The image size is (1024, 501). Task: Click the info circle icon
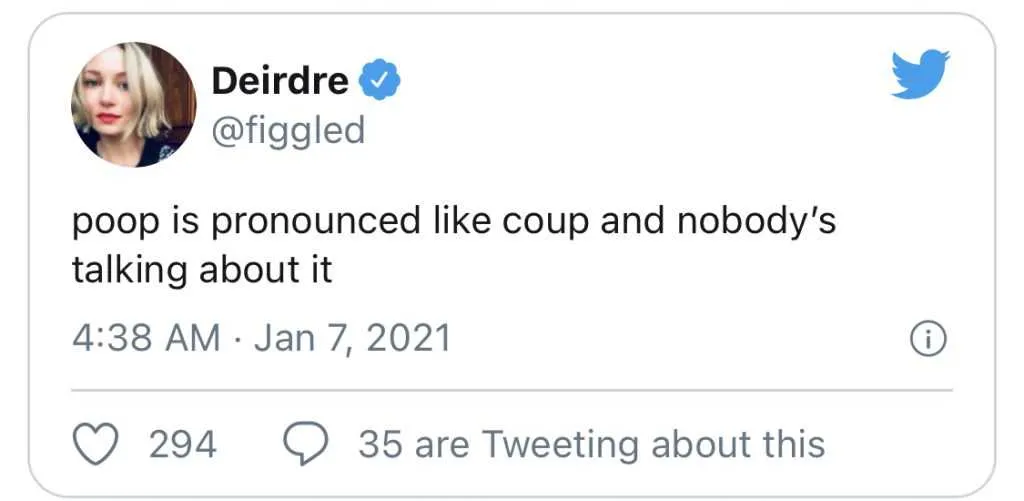[928, 341]
